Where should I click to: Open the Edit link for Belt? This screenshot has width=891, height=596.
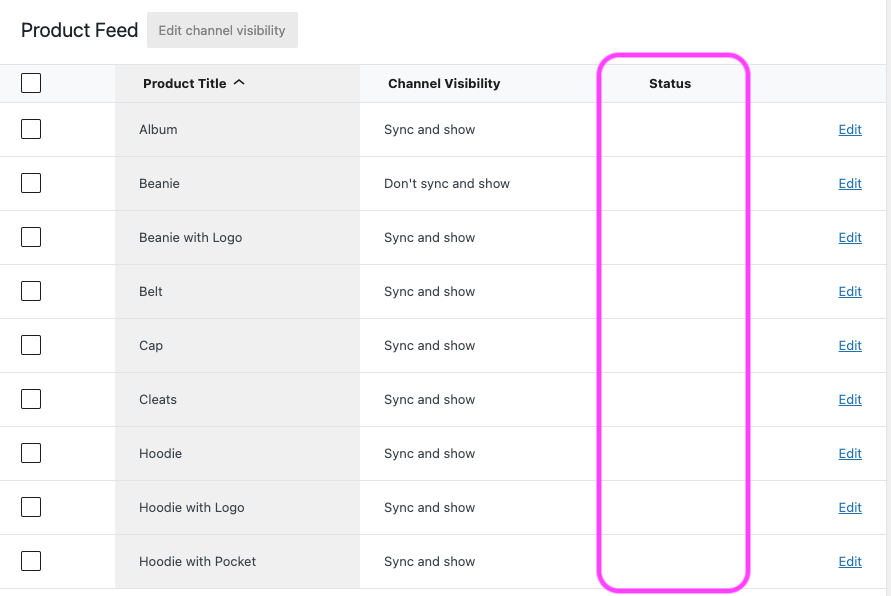point(849,291)
